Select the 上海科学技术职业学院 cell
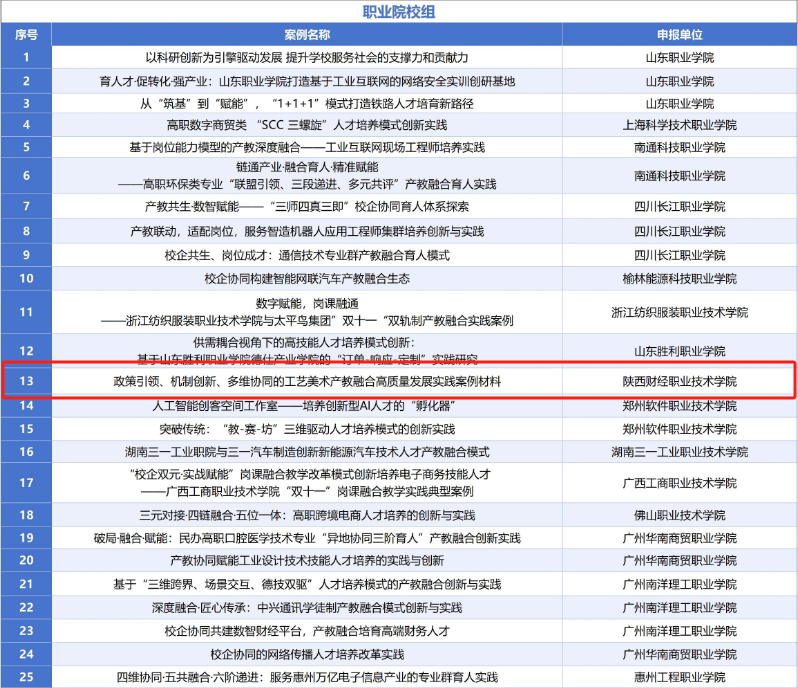Screen dimensions: 798x688 (x=679, y=125)
